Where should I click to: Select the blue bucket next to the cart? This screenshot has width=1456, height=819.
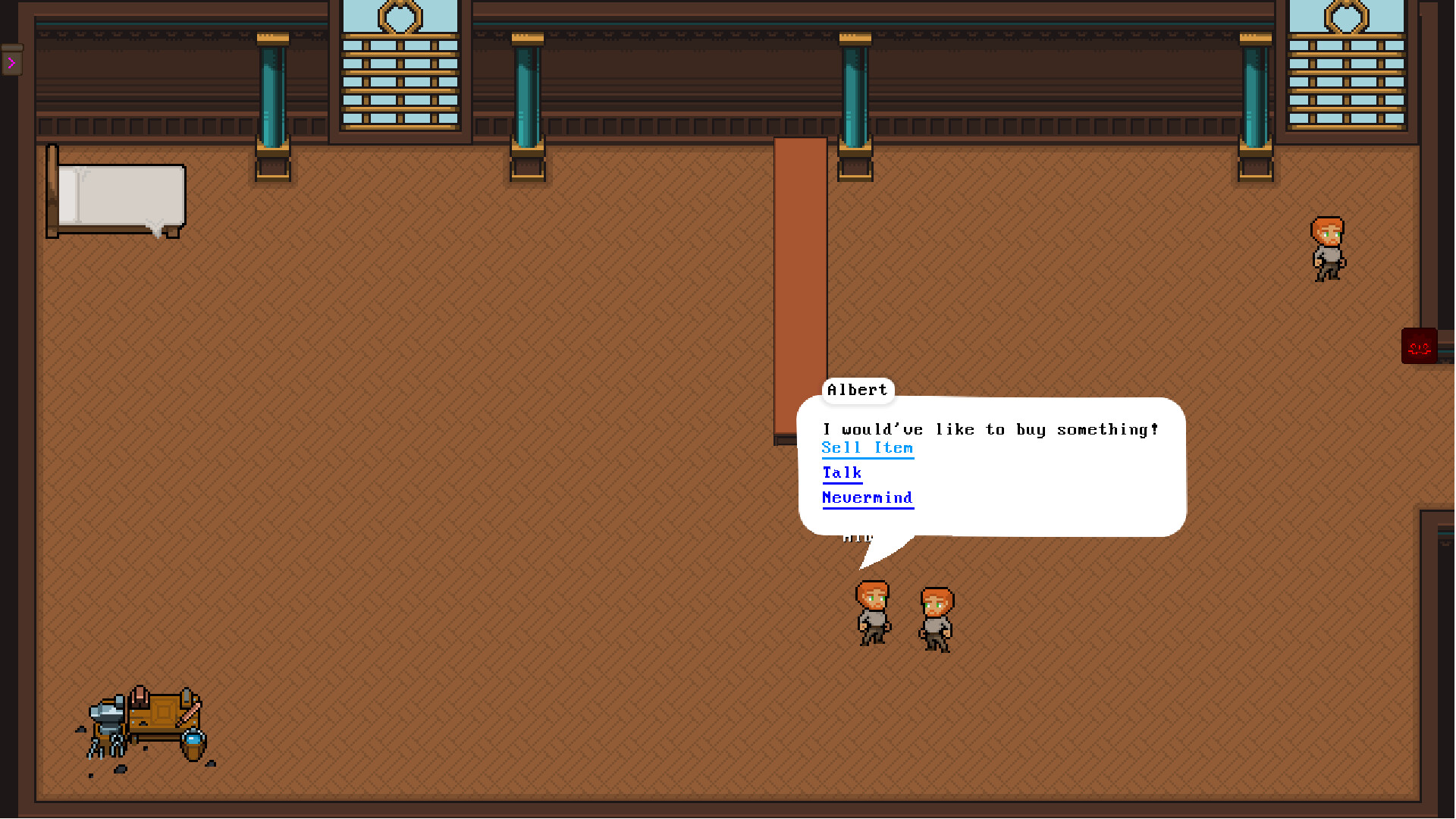(195, 739)
